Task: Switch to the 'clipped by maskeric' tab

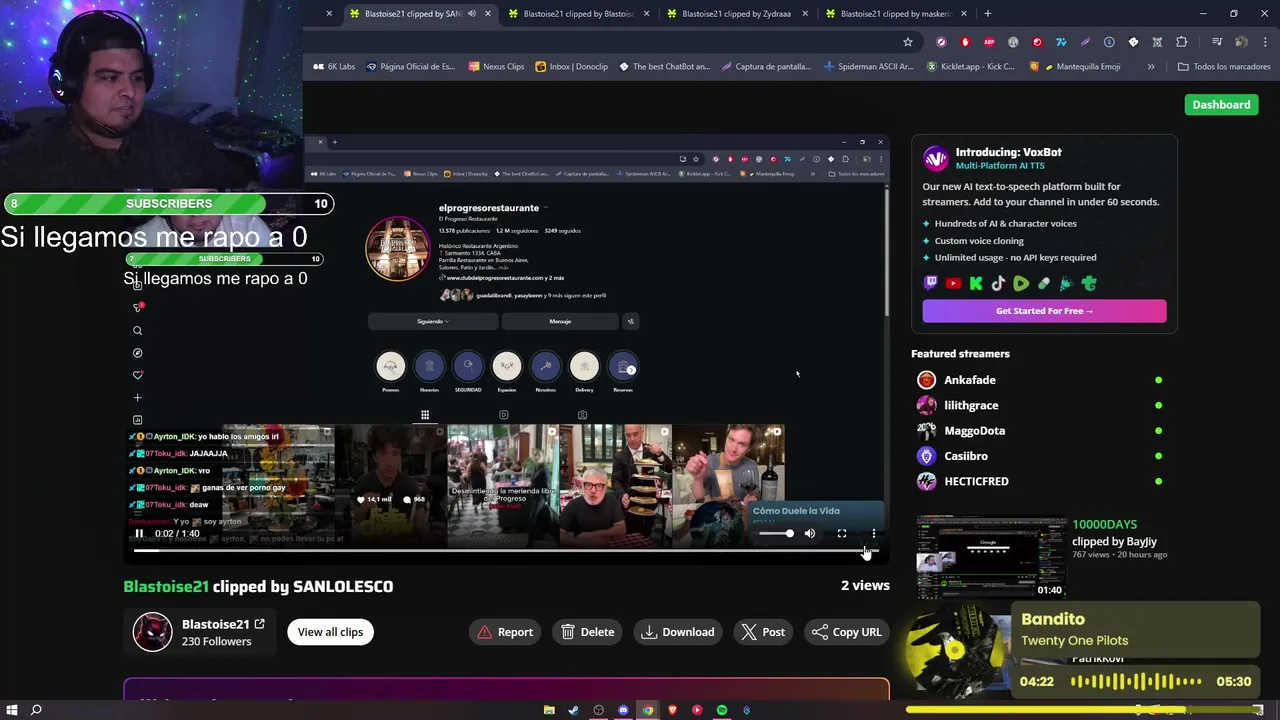Action: click(895, 14)
